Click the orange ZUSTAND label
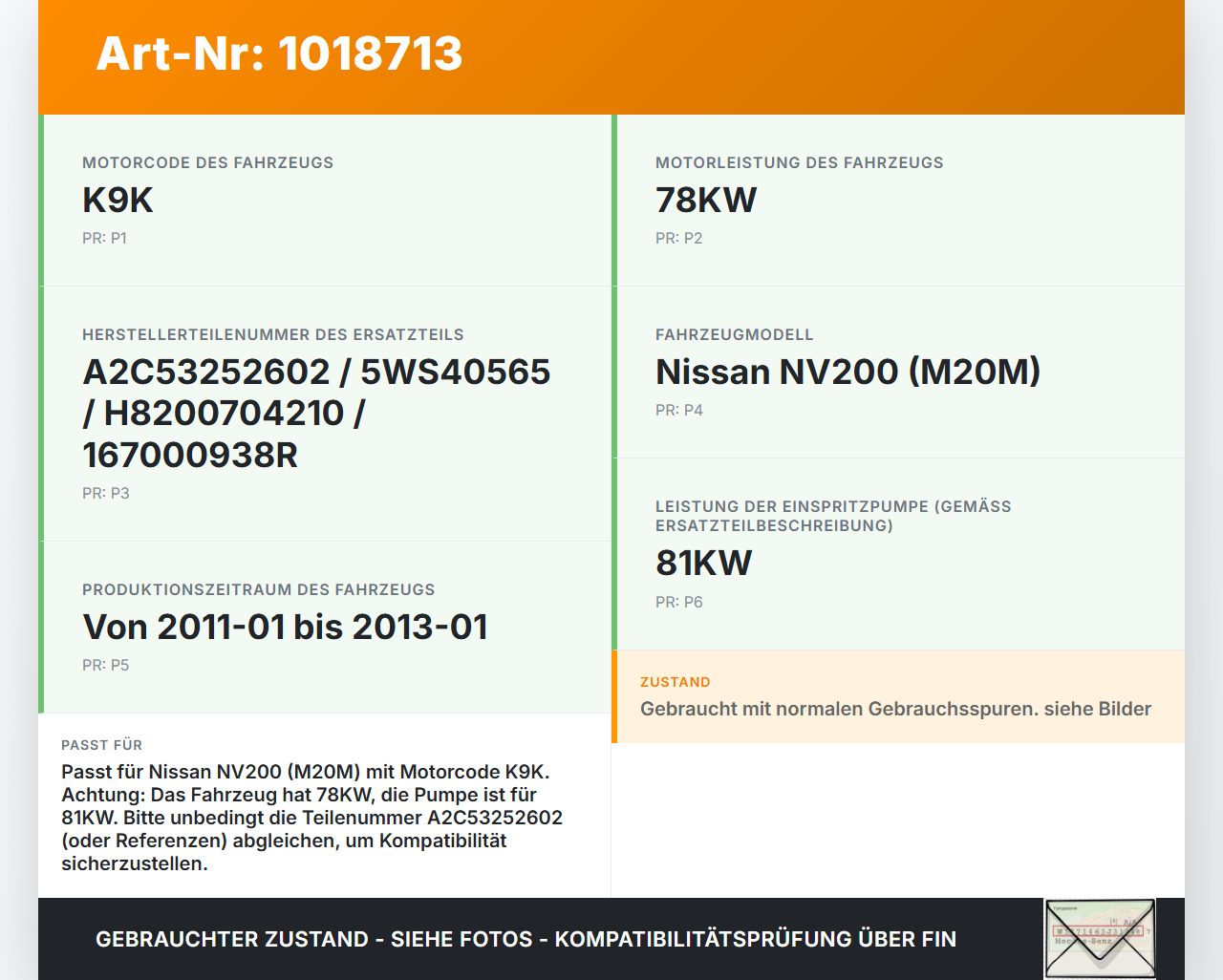1223x980 pixels. tap(675, 682)
